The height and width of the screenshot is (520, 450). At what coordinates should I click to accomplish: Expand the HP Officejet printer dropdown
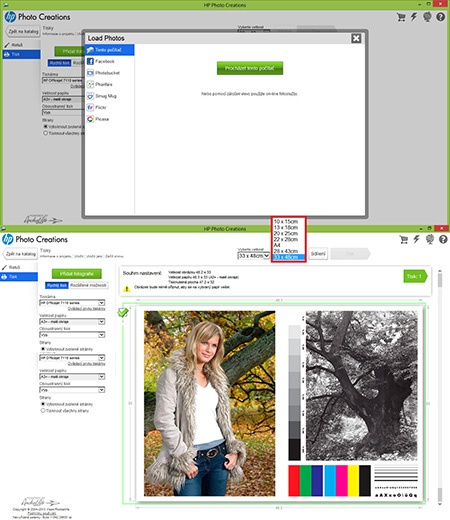coord(72,303)
